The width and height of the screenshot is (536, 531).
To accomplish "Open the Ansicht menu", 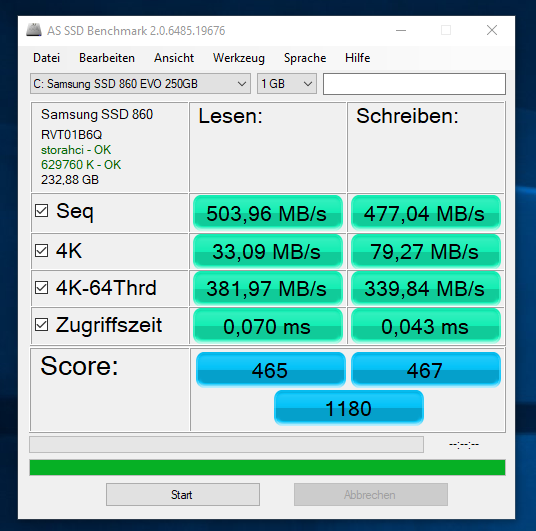I will point(174,58).
